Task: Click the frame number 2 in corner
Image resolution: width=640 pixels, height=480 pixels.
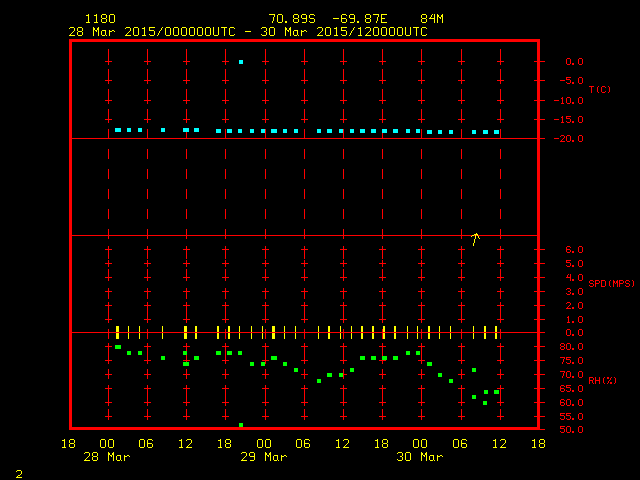Action: point(18,471)
